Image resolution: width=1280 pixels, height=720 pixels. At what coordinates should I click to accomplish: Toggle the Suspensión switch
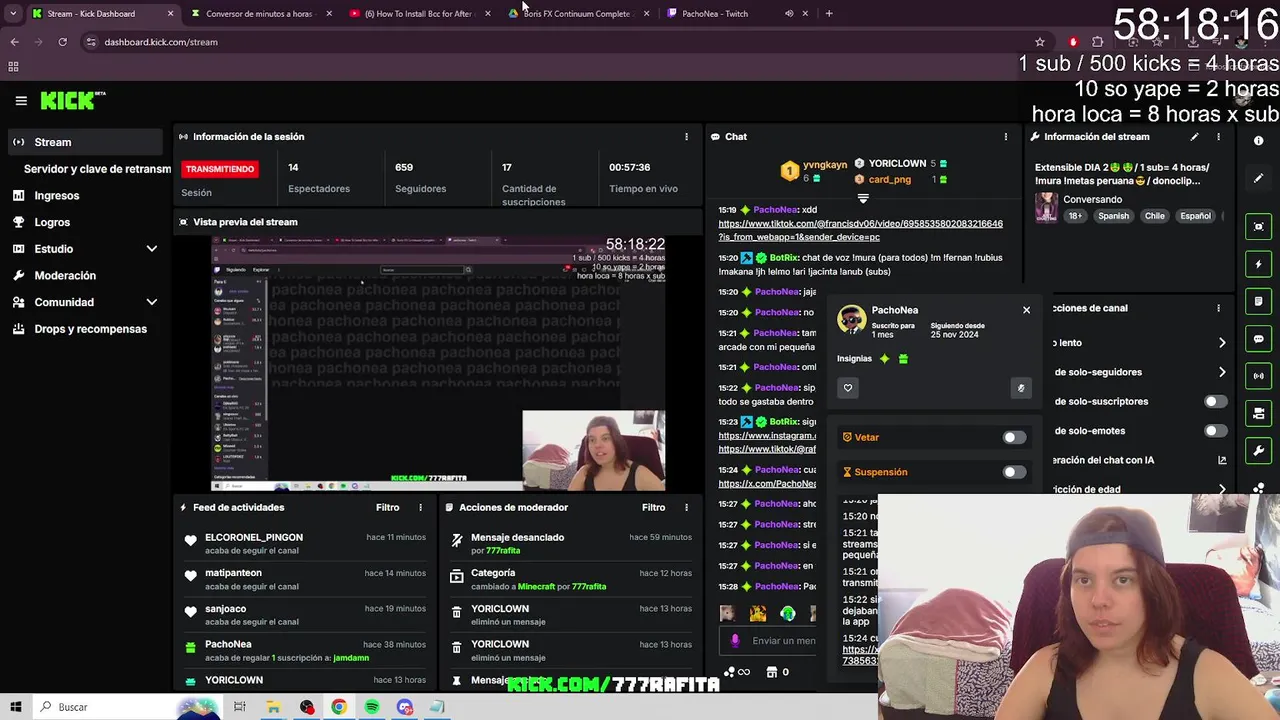(1013, 472)
